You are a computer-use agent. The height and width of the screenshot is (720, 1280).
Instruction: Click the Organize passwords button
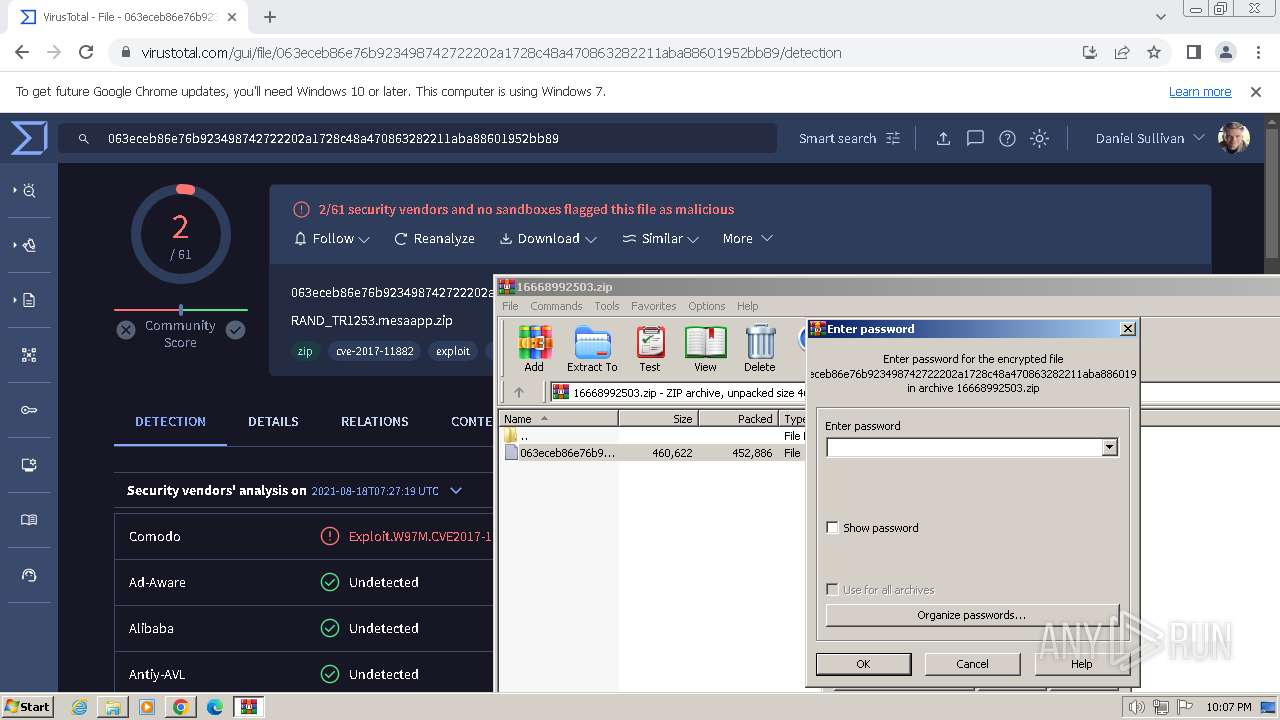[x=971, y=615]
